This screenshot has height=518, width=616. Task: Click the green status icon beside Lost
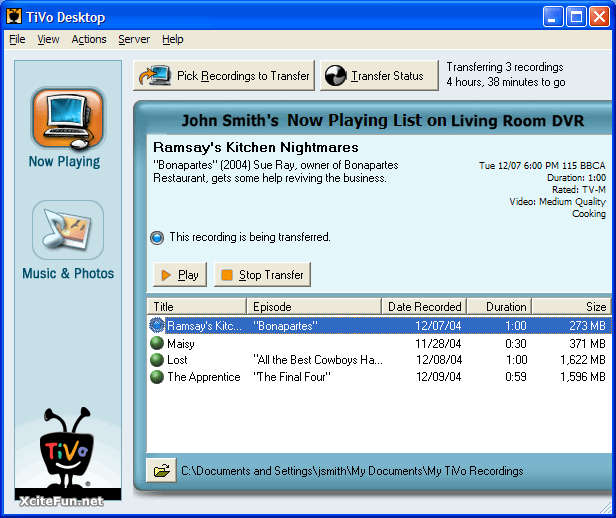(x=157, y=359)
